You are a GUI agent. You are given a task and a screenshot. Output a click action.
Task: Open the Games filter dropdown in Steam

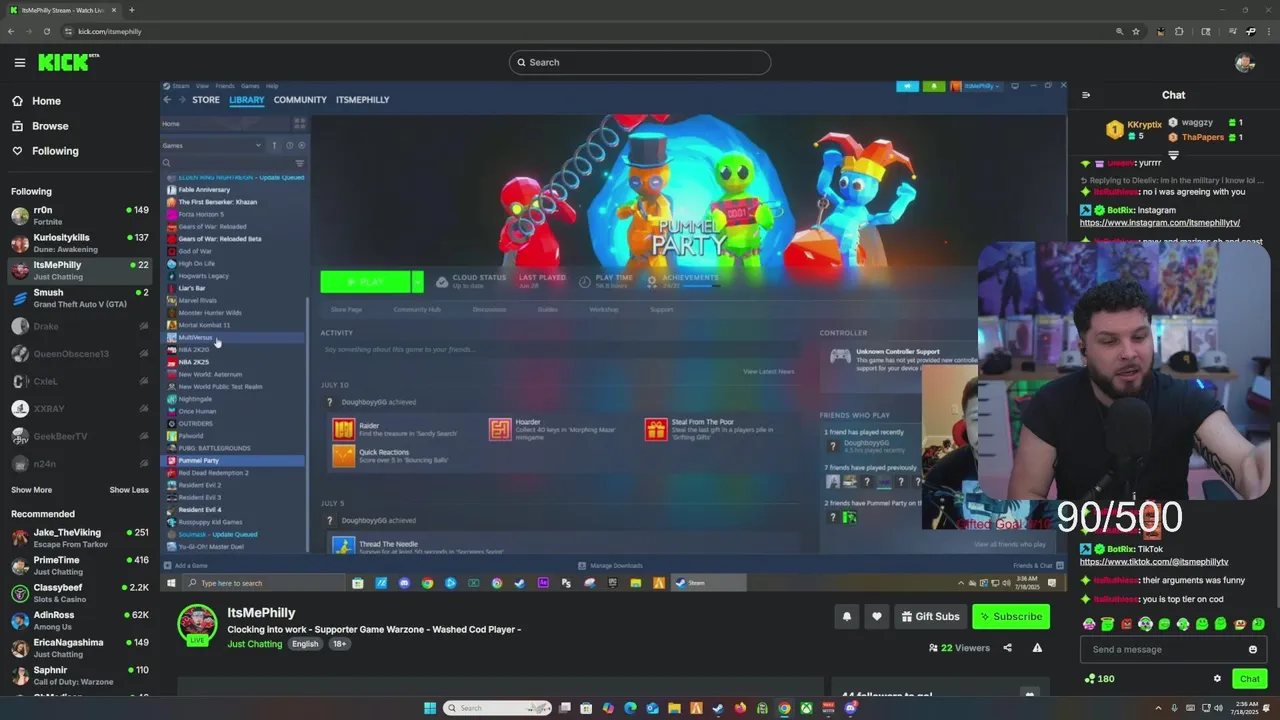coord(211,146)
